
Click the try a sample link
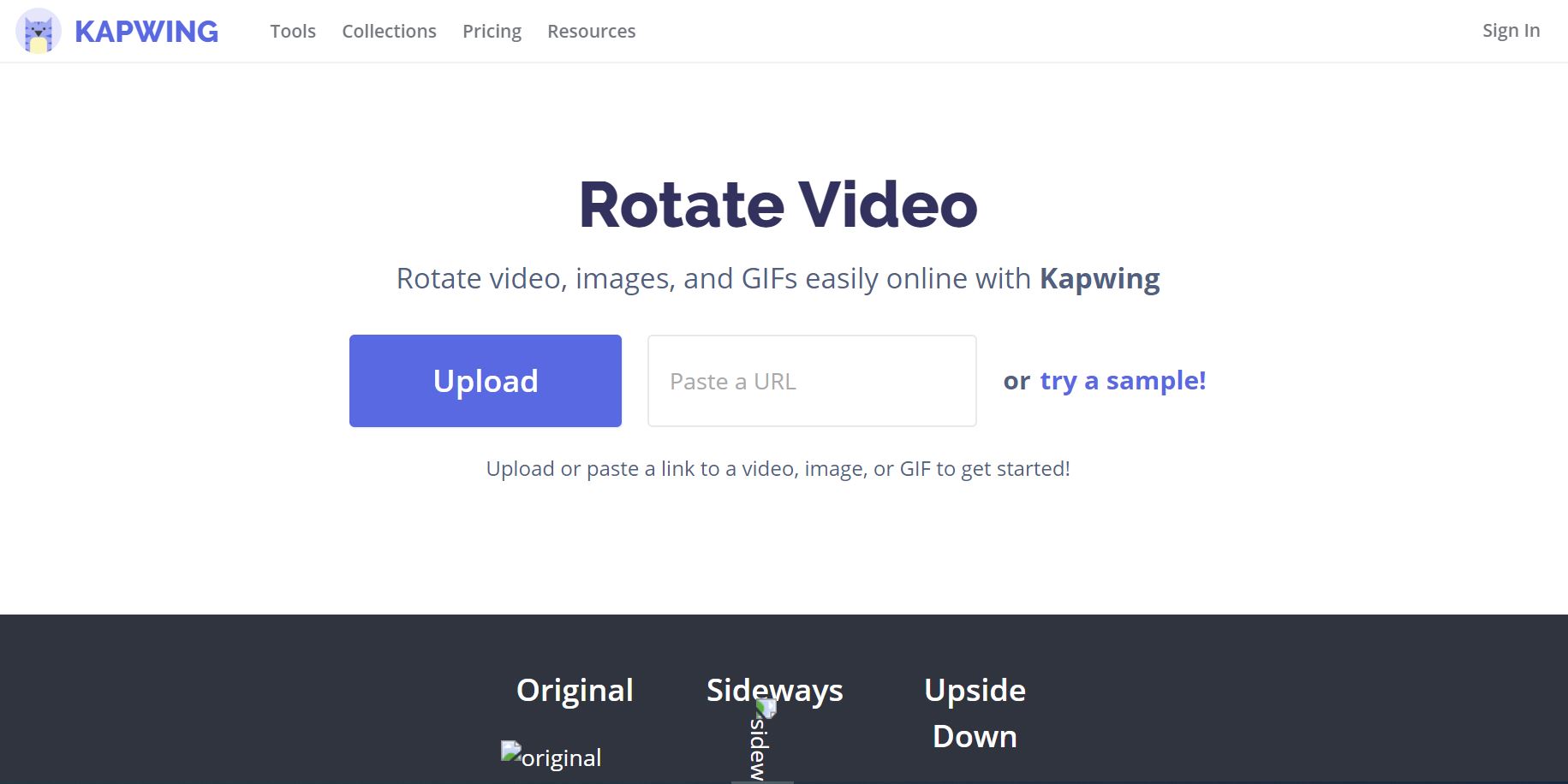click(1123, 380)
